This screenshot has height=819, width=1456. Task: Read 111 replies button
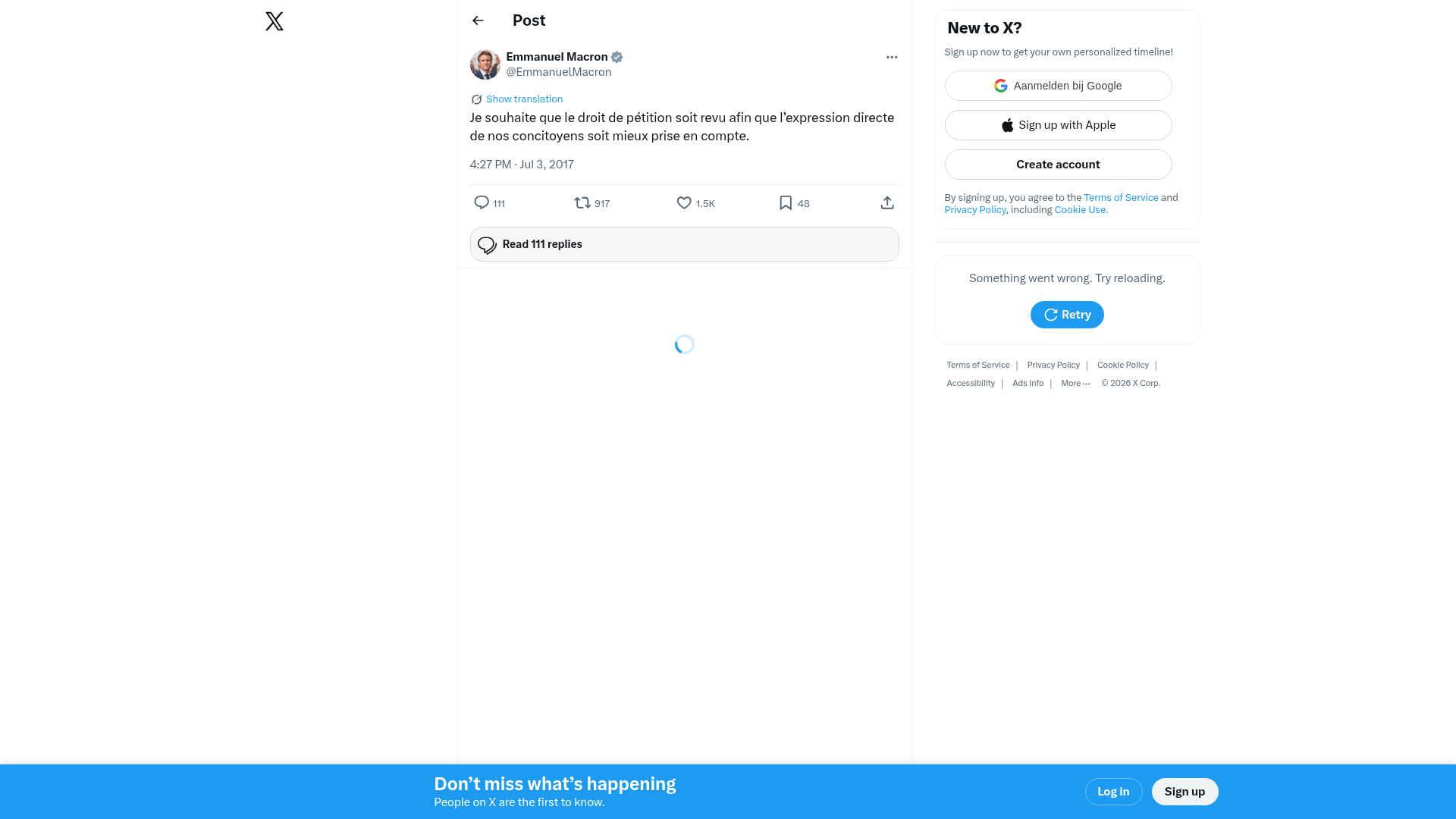click(684, 244)
